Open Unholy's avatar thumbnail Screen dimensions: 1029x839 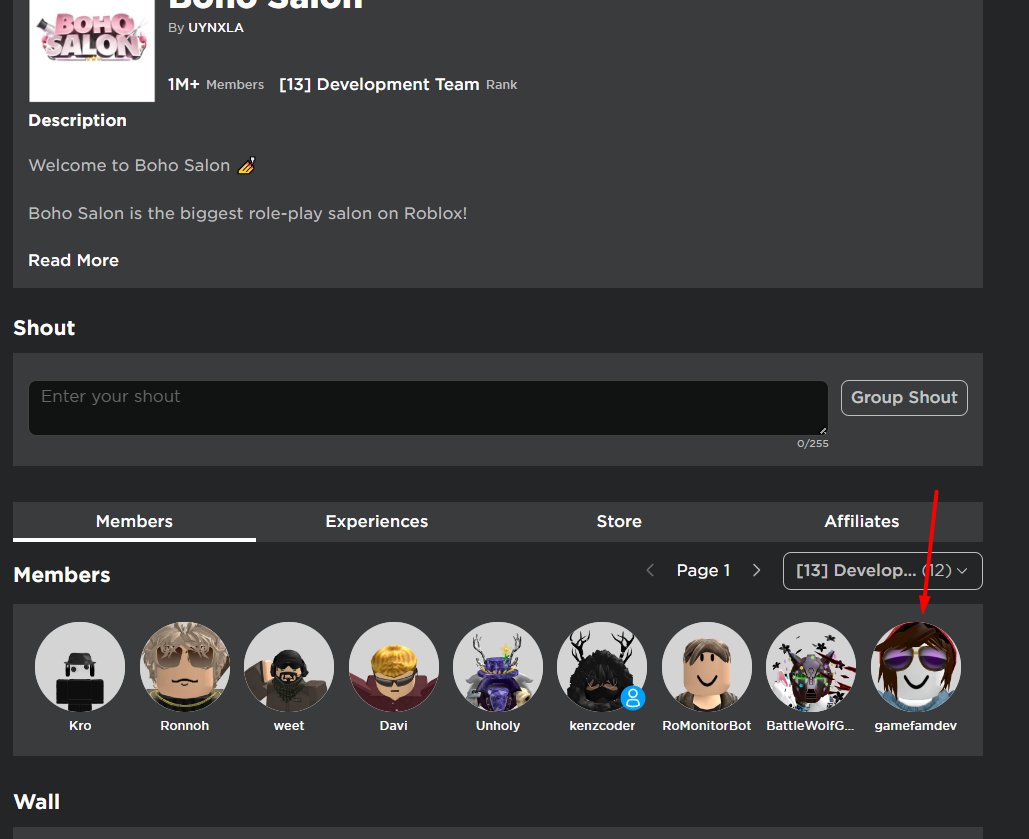[497, 667]
